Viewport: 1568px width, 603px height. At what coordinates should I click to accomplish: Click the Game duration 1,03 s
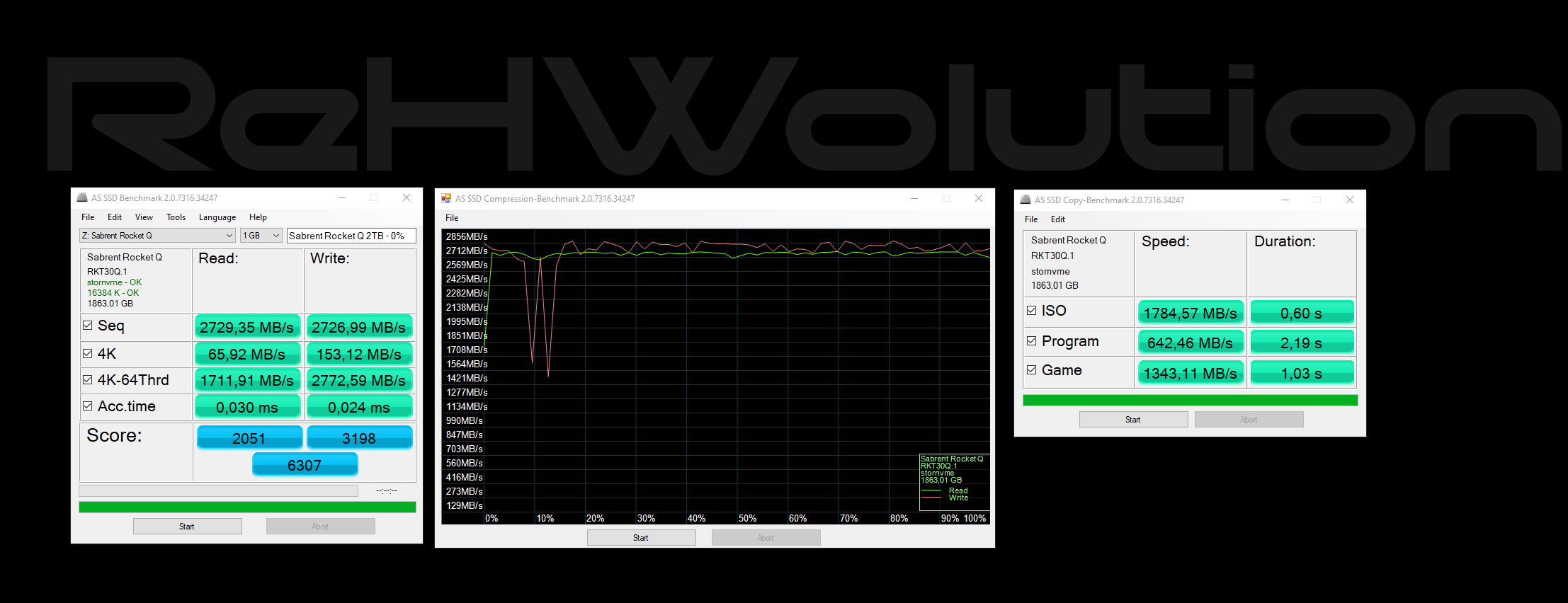pos(1302,373)
